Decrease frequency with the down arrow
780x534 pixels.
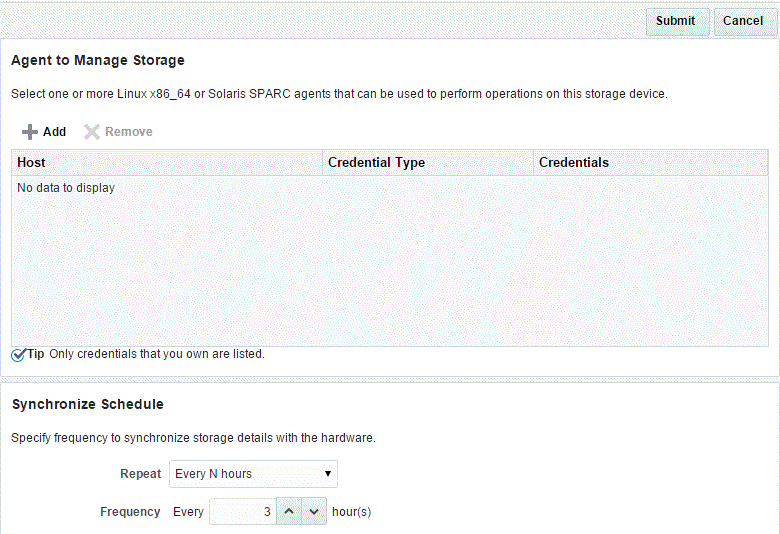click(x=315, y=512)
